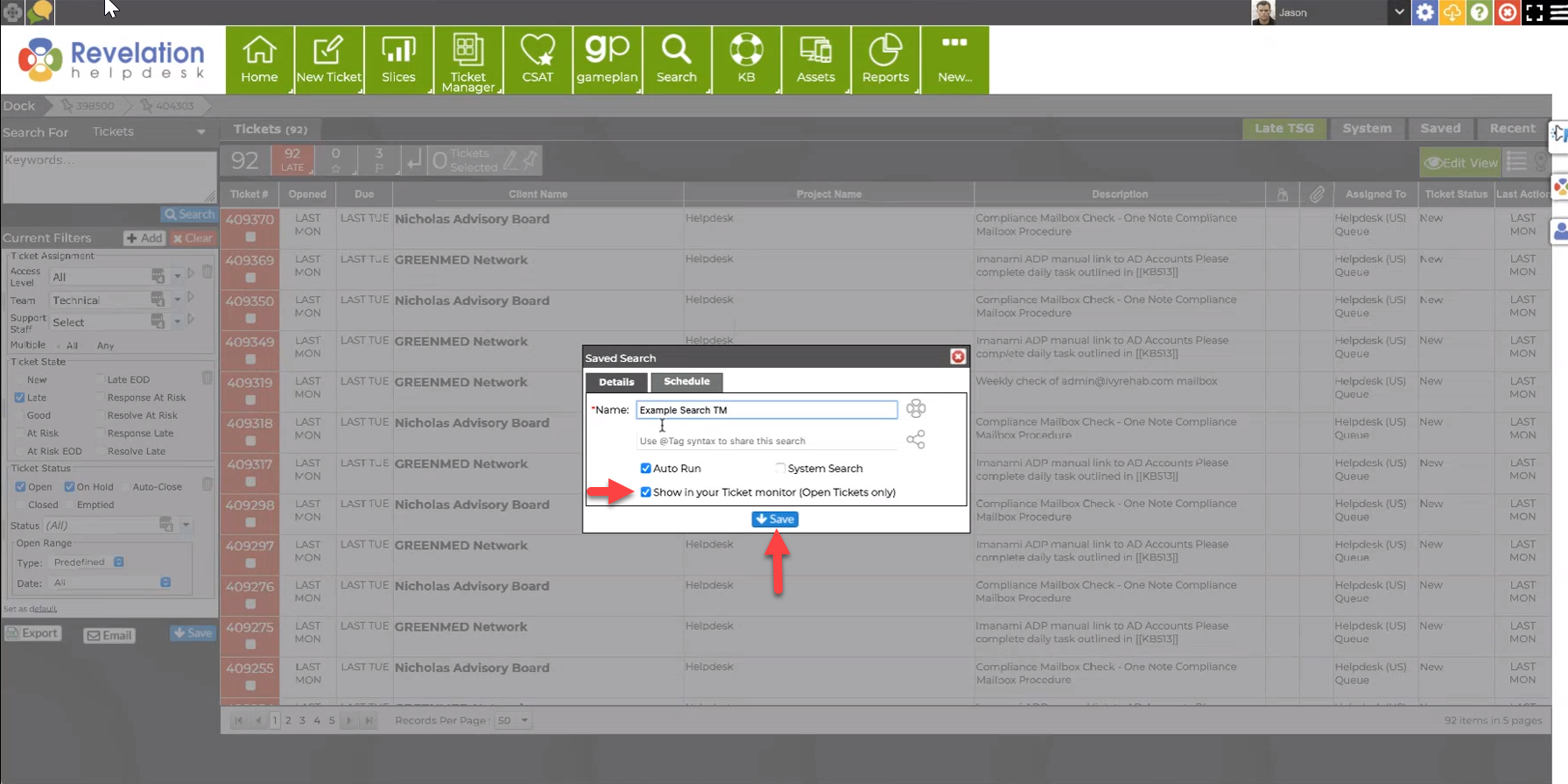Open Ticket Manager from the toolbar
The image size is (1568, 784).
[468, 60]
